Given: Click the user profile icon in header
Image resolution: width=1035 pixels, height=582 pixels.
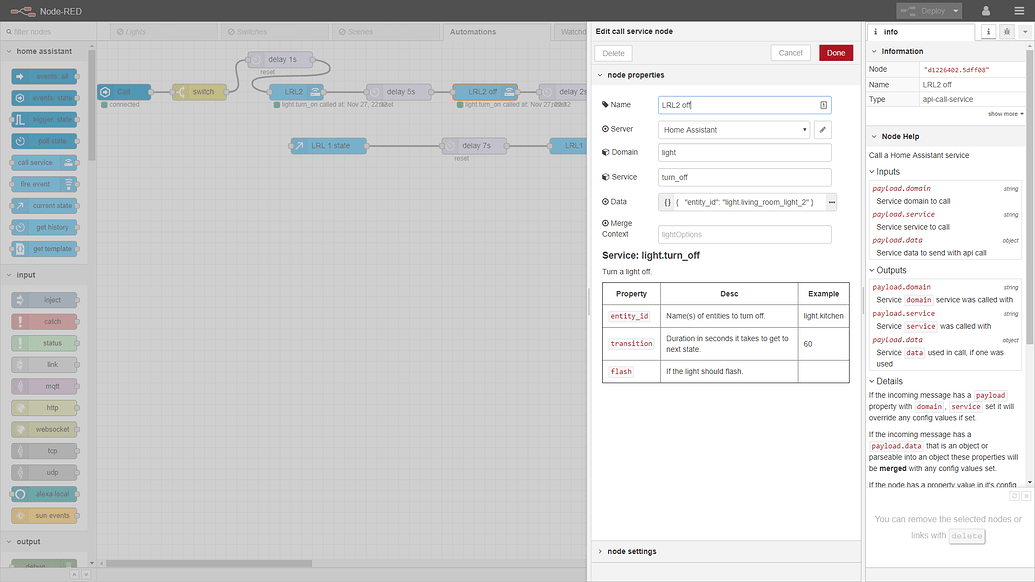Looking at the screenshot, I should click(987, 11).
